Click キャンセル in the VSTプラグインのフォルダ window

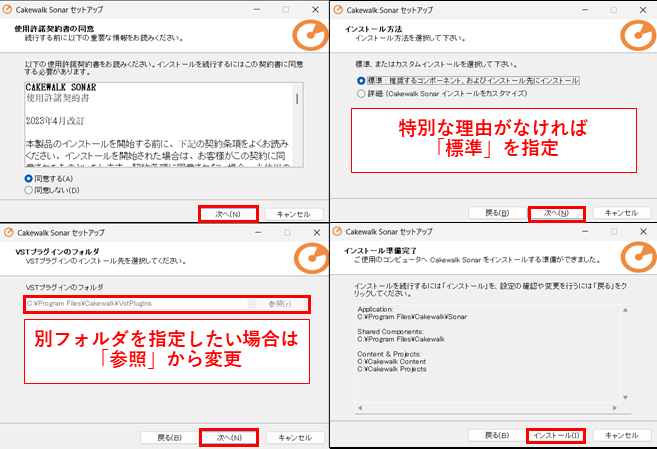pyautogui.click(x=295, y=438)
